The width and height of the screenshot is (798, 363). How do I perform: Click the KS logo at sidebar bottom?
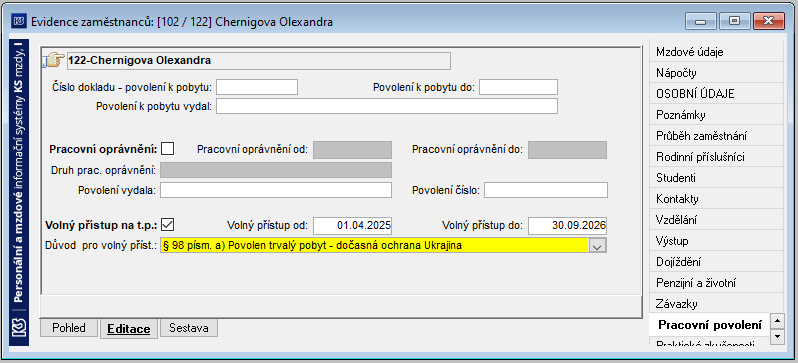pyautogui.click(x=19, y=328)
